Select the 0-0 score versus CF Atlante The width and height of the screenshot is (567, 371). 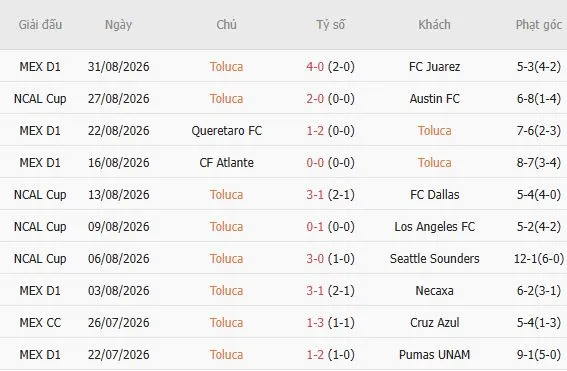tap(315, 162)
